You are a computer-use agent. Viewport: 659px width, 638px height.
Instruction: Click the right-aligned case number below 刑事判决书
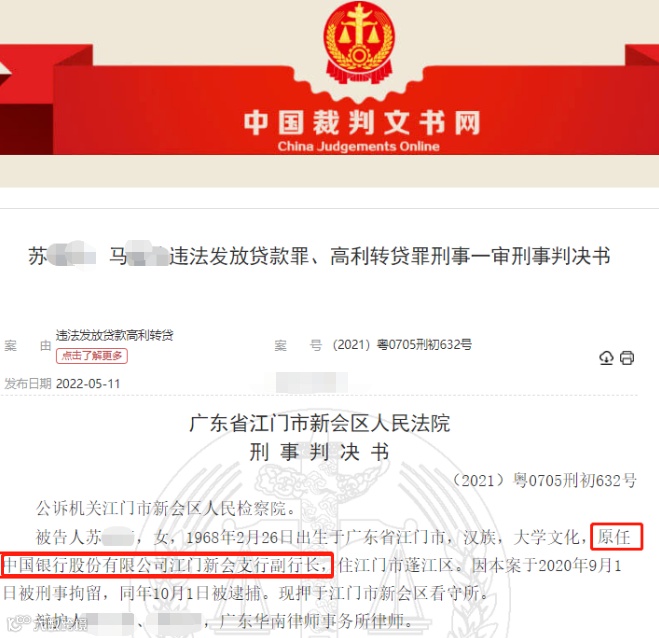click(x=545, y=480)
